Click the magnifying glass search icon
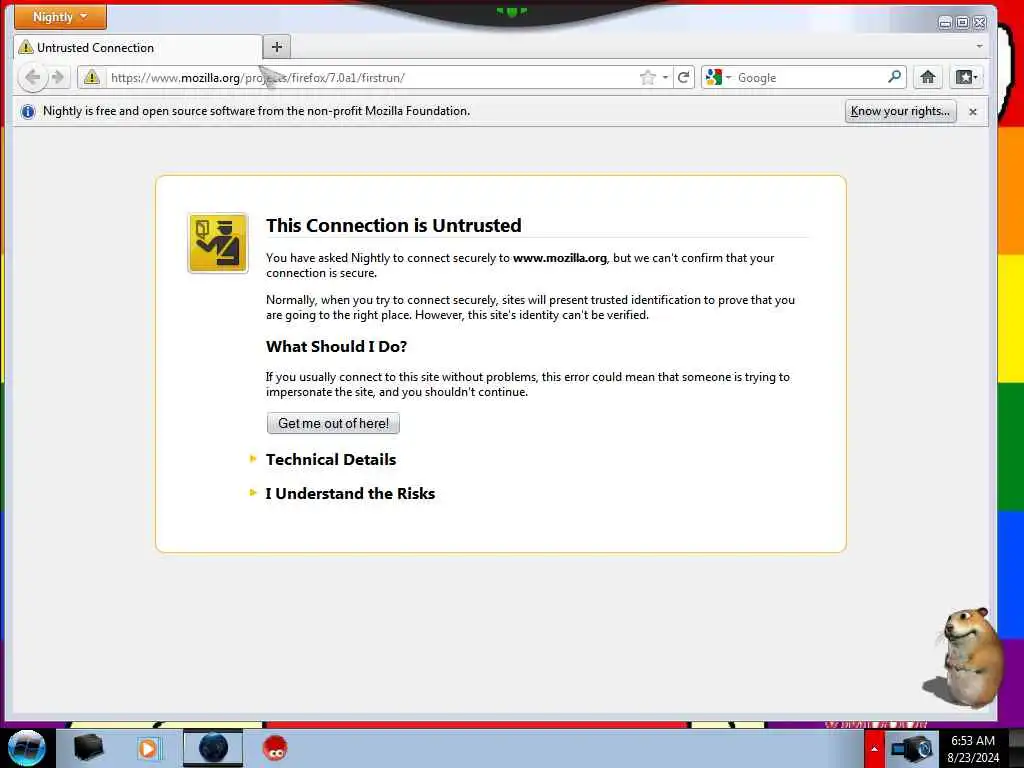Screen dimensions: 1024x768 pos(895,77)
